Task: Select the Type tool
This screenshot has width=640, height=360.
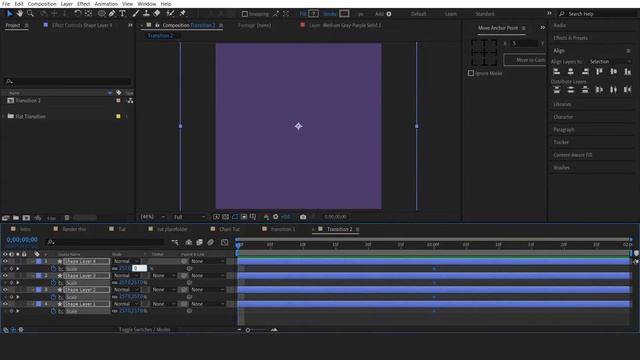Action: [x=122, y=13]
